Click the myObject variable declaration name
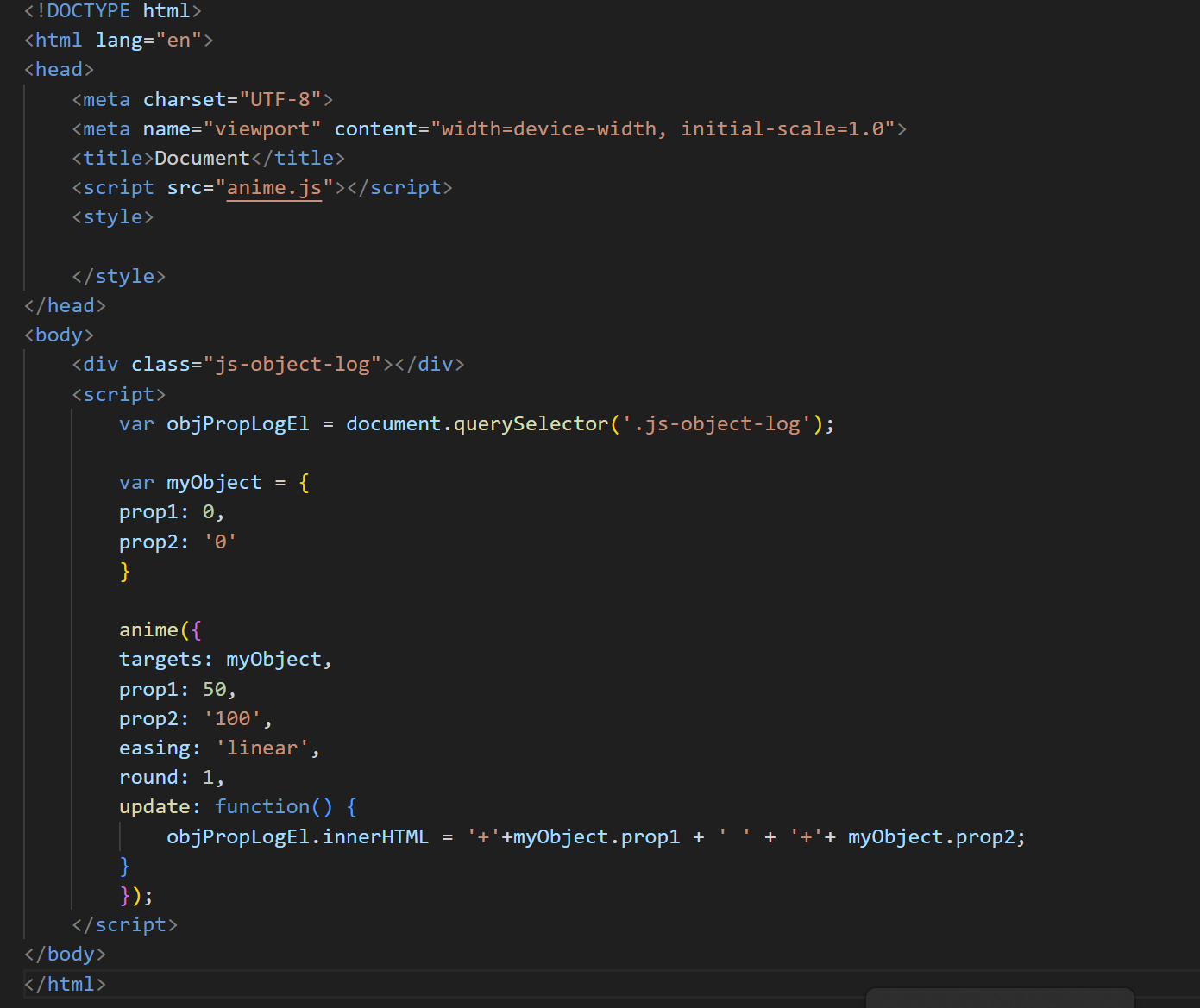The width and height of the screenshot is (1200, 1008). [x=214, y=483]
